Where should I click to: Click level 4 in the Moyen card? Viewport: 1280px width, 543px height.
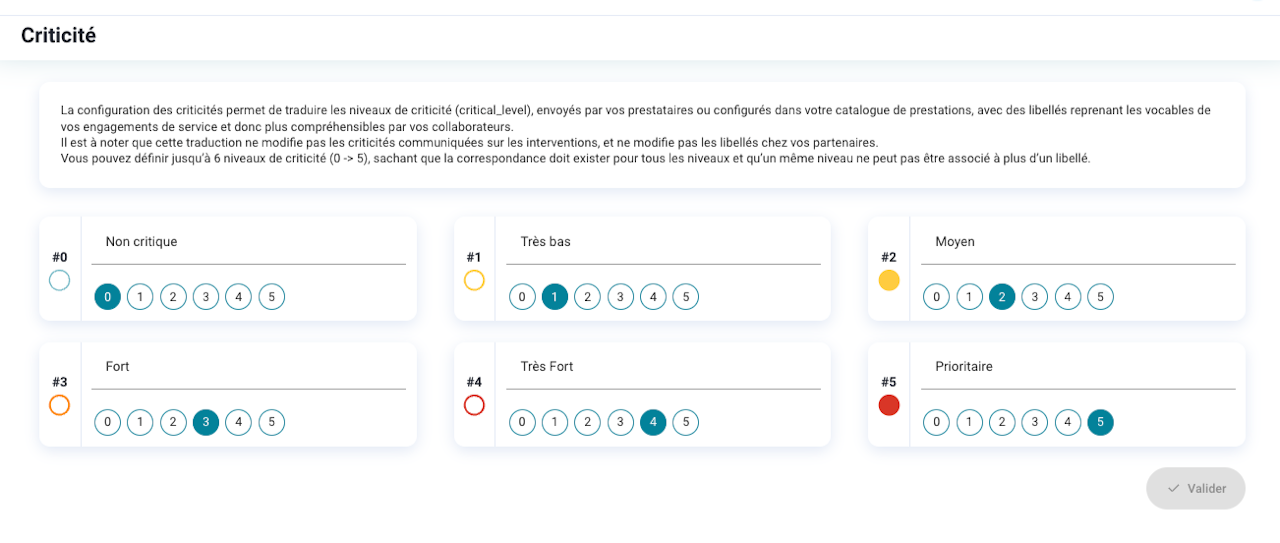(1067, 297)
